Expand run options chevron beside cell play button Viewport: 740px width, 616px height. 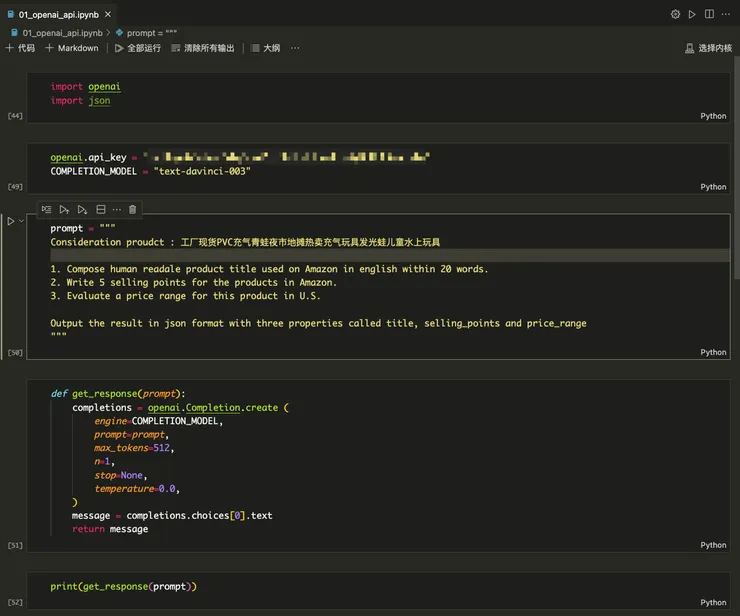click(x=22, y=221)
